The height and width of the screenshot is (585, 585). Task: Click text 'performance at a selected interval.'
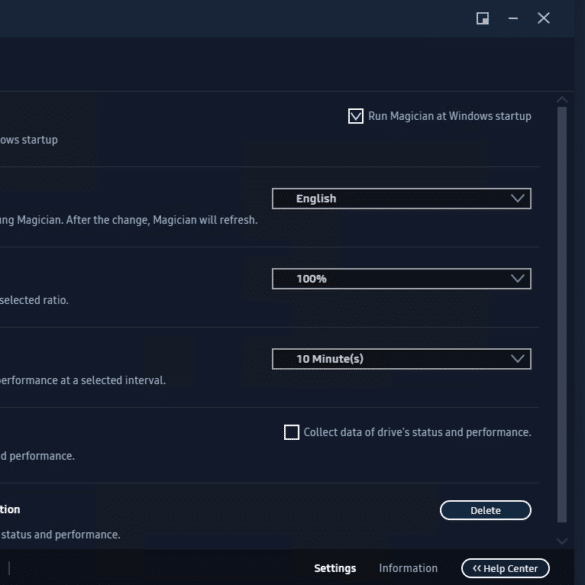pos(82,380)
